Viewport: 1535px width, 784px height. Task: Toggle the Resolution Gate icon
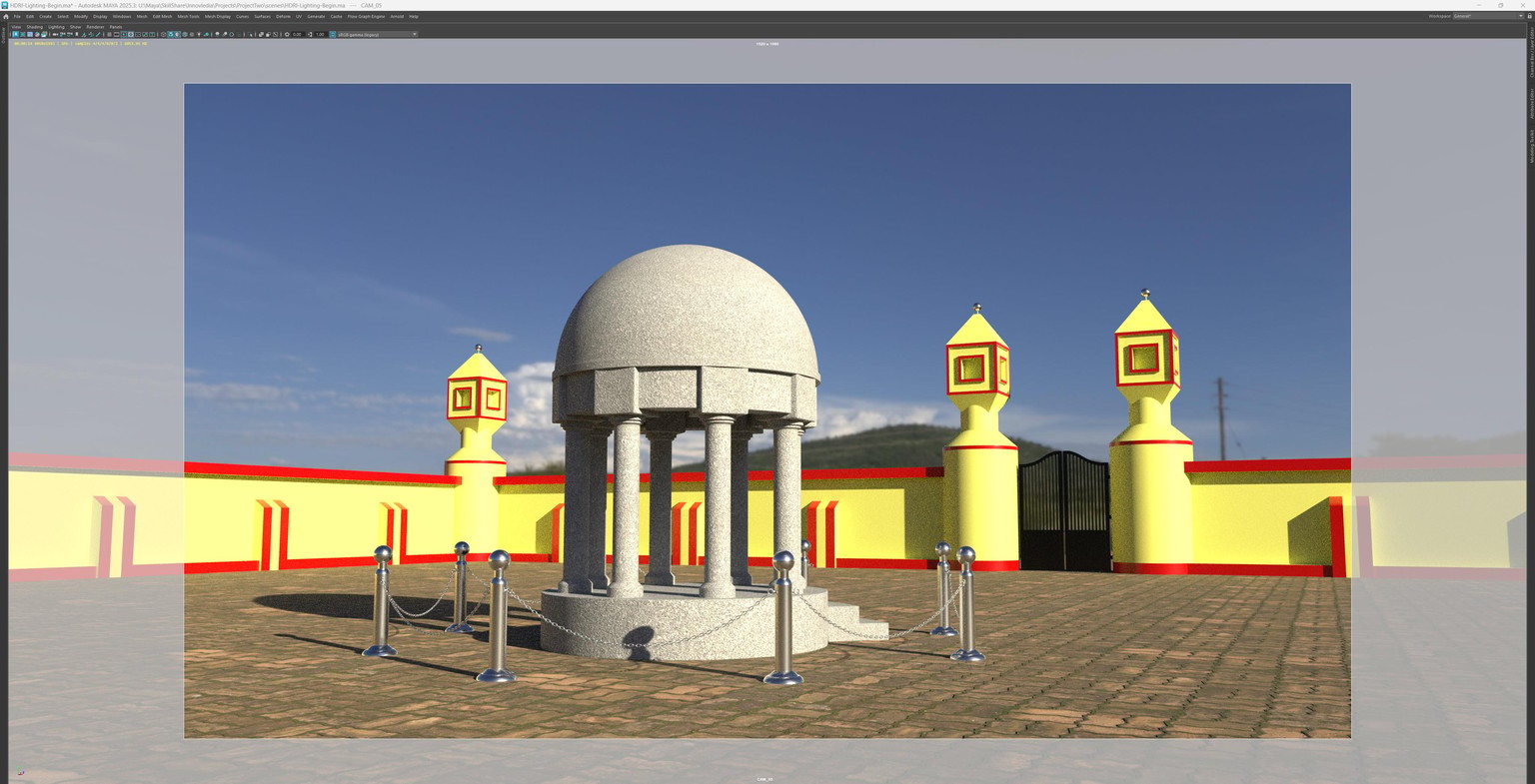[124, 34]
